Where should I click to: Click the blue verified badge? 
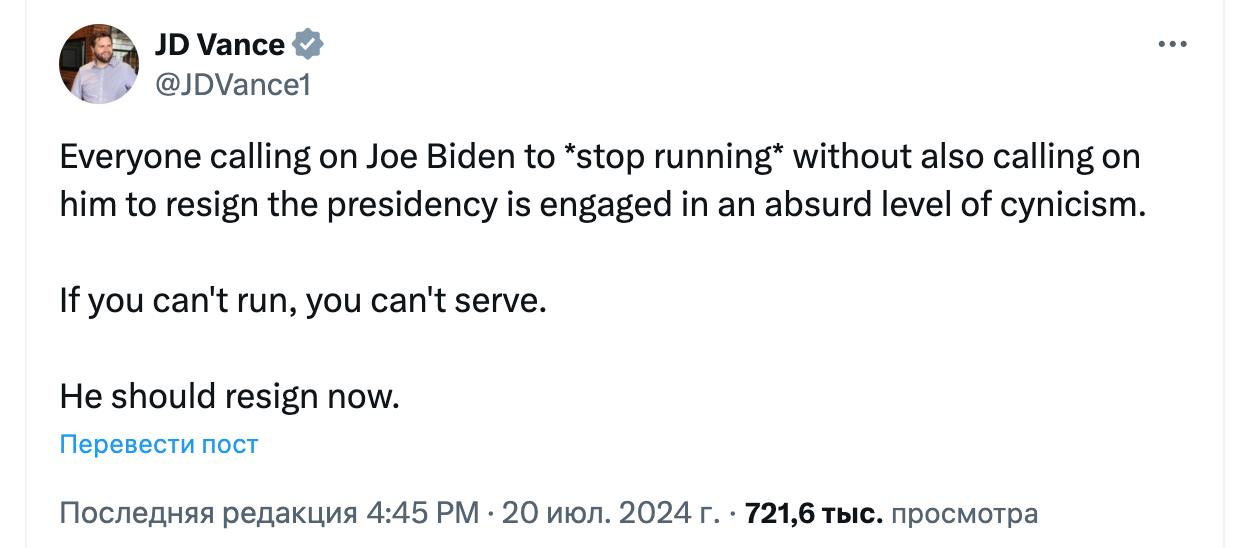coord(308,45)
